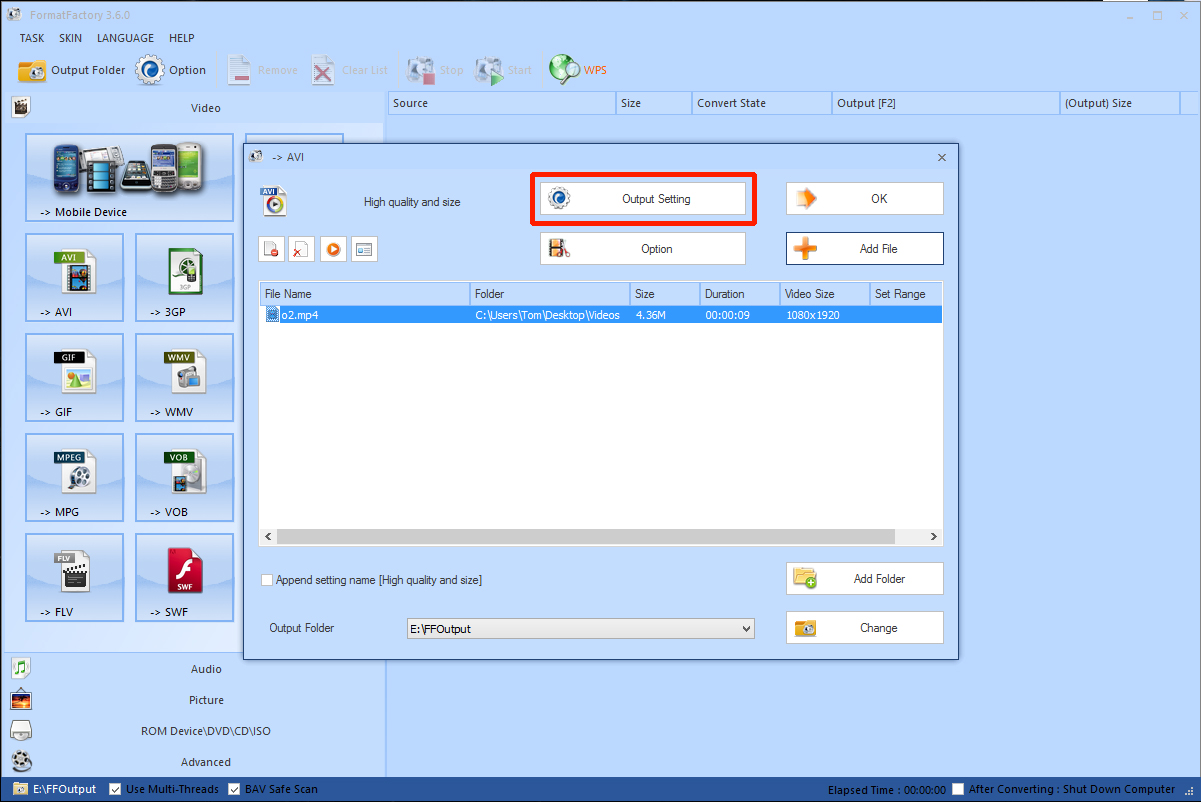Open Output Folder from main toolbar
1201x802 pixels.
click(x=72, y=70)
